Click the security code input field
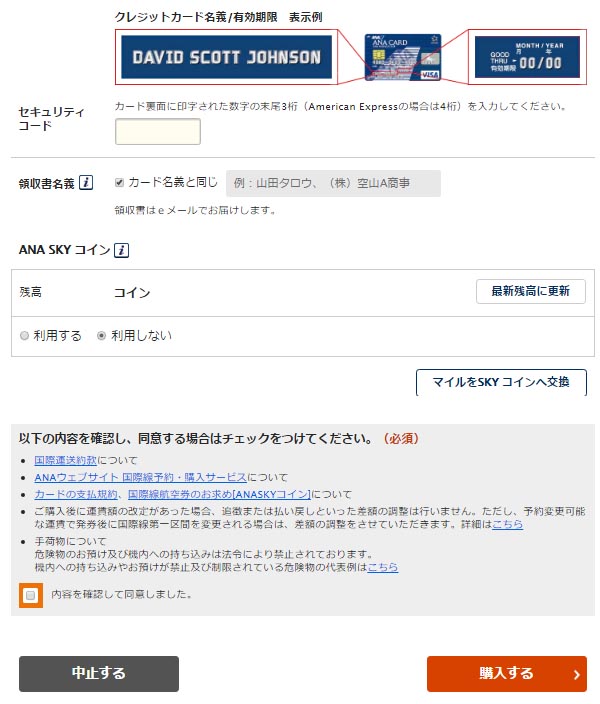This screenshot has width=600, height=704. click(158, 132)
